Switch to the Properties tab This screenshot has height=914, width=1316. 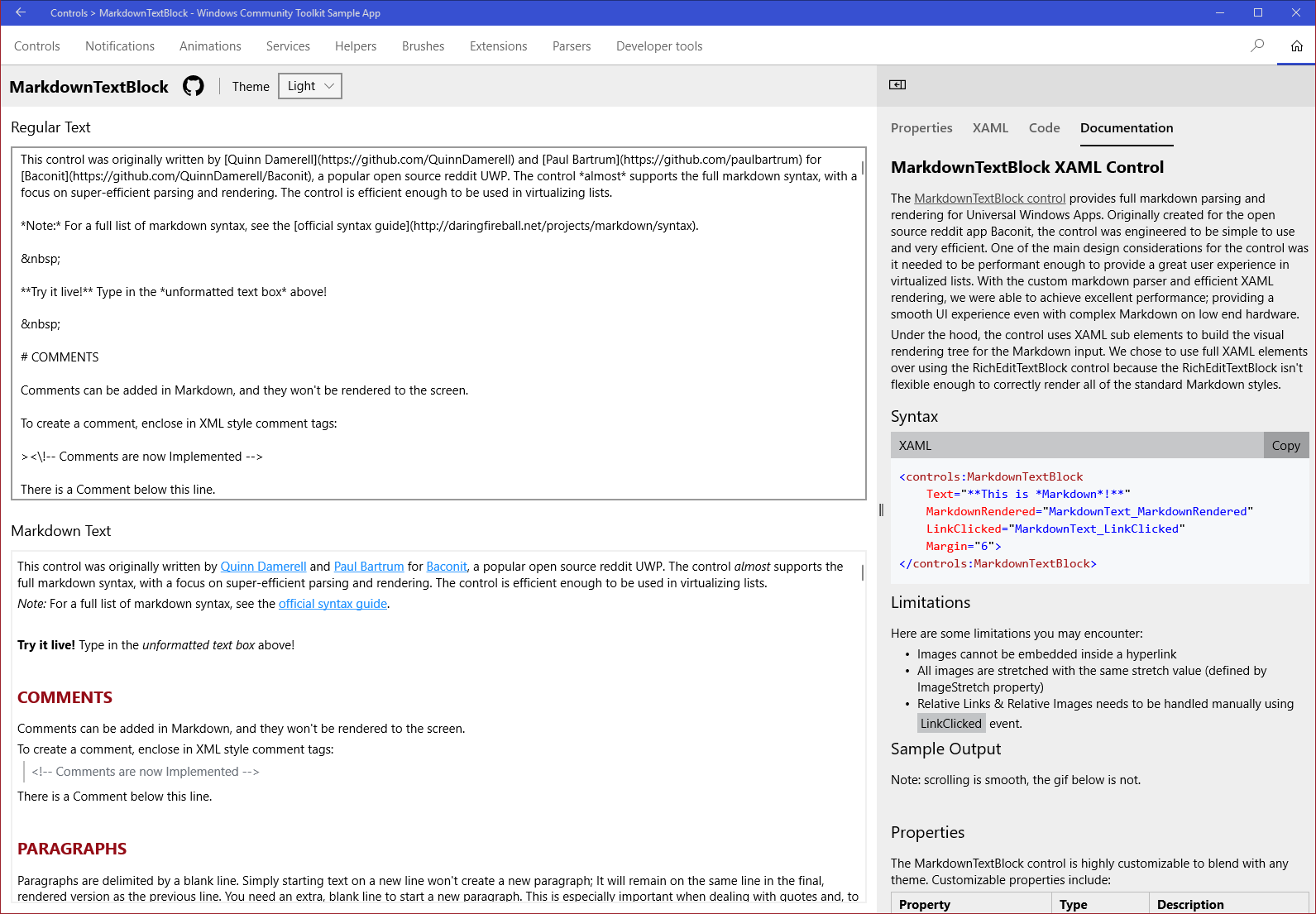[921, 127]
